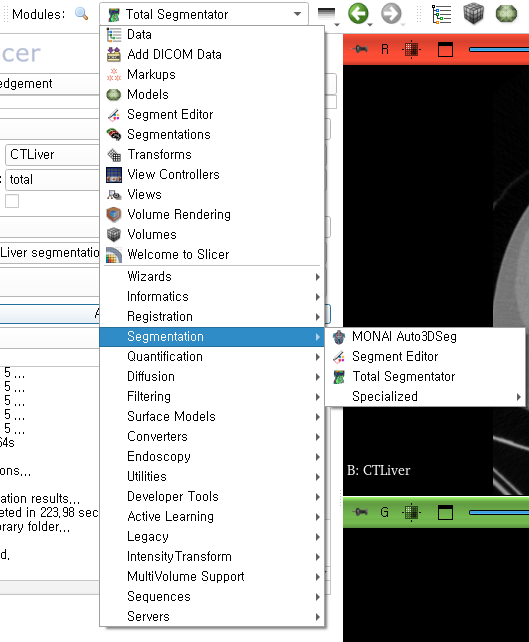Expand the Informatics submenu
529x642 pixels.
click(212, 297)
